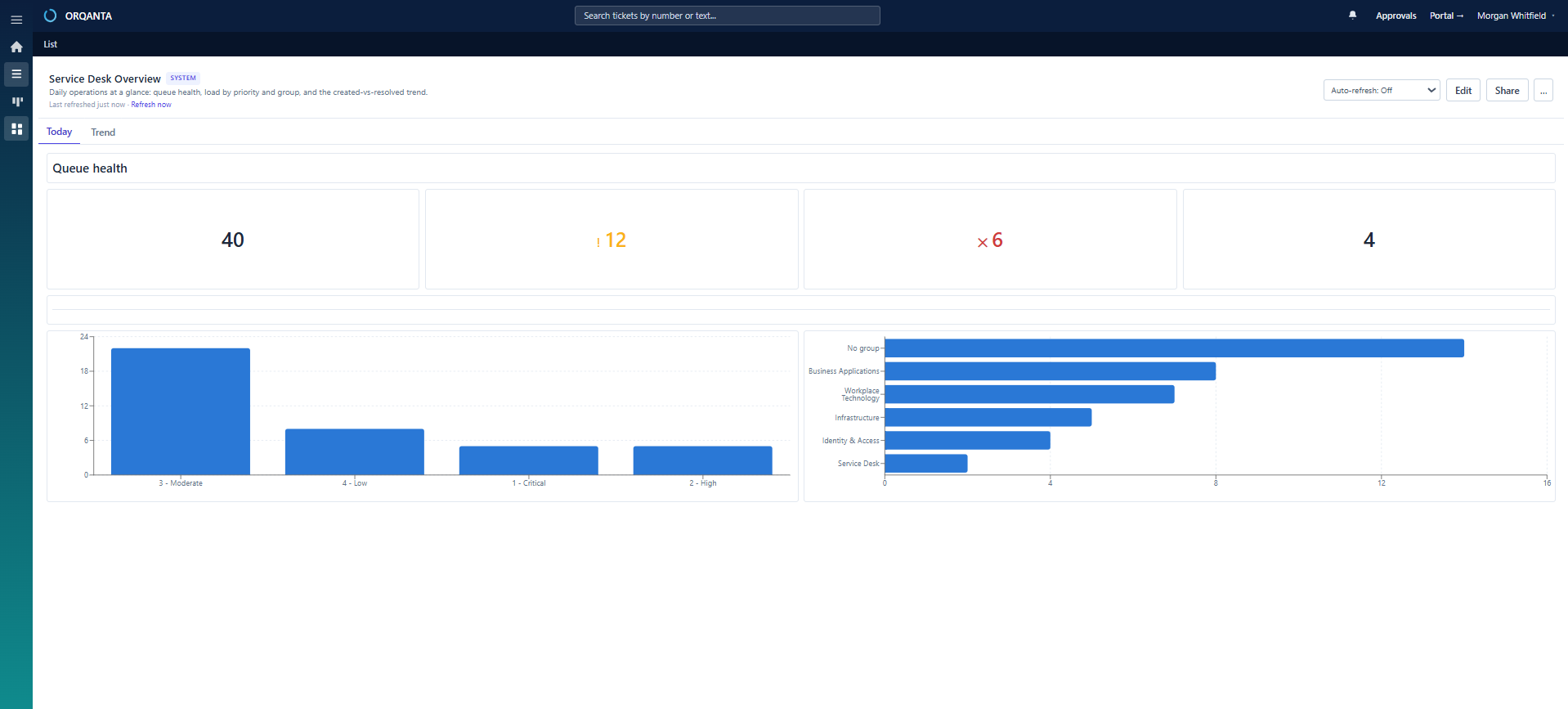Click the Queue health section heading
This screenshot has width=1568, height=709.
90,168
